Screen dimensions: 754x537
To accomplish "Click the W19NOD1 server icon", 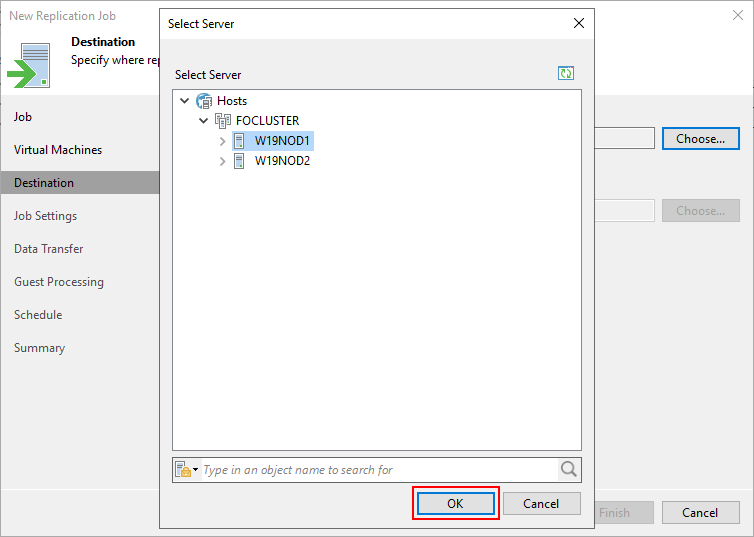I will 239,141.
